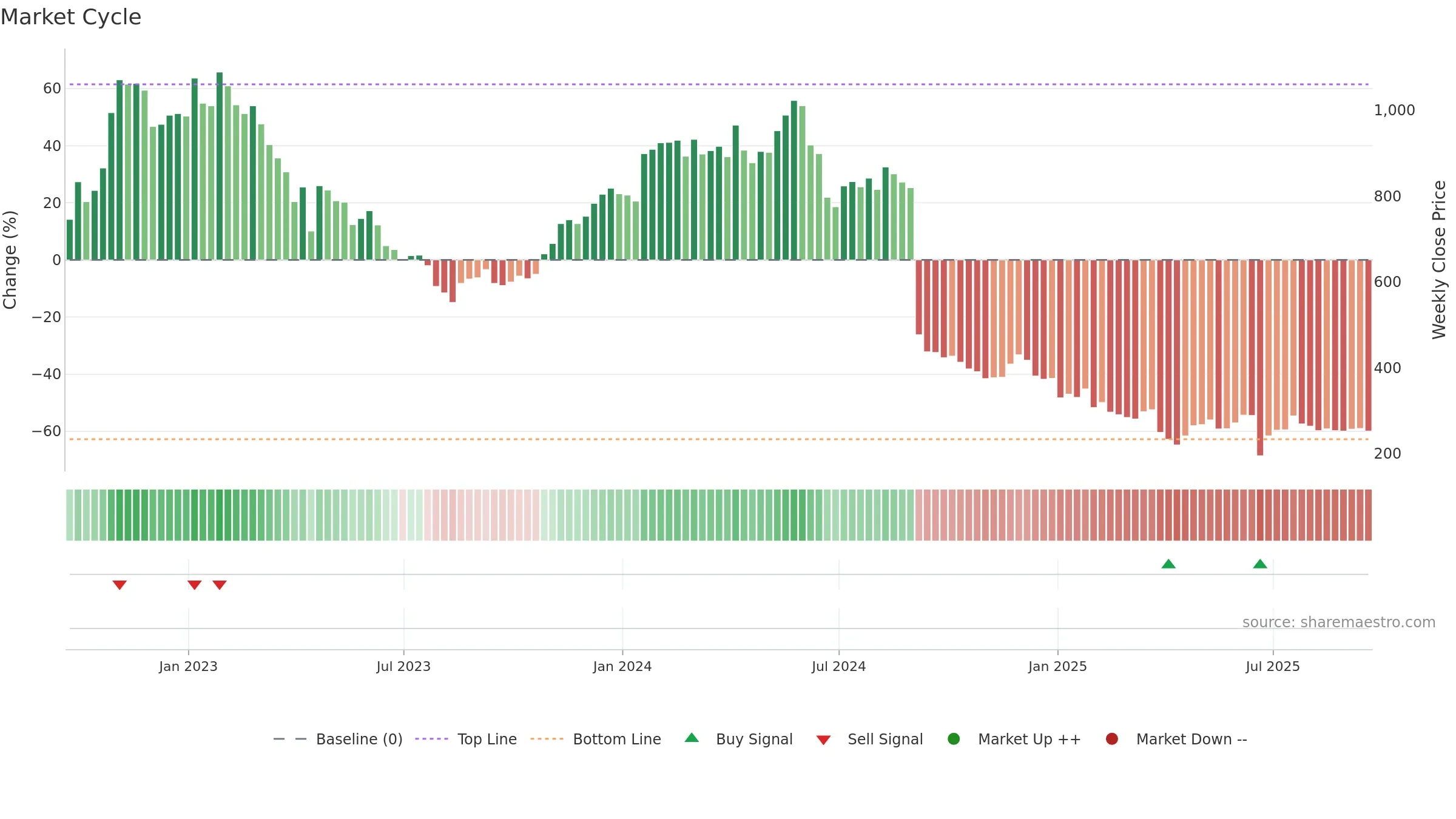
Task: Click the Weekly Close Price axis title
Action: point(1439,260)
